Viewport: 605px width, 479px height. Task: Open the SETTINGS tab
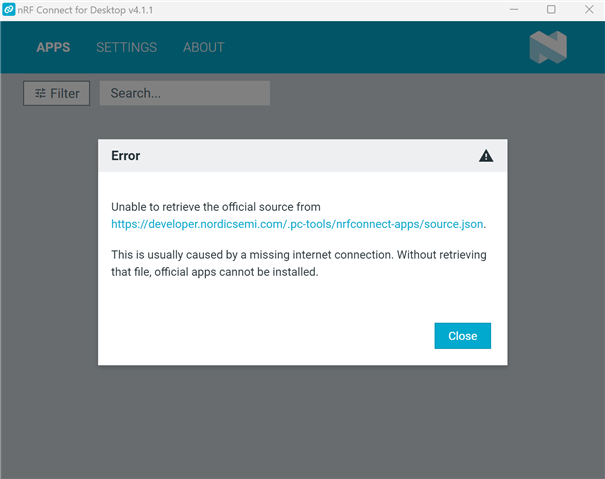click(127, 47)
